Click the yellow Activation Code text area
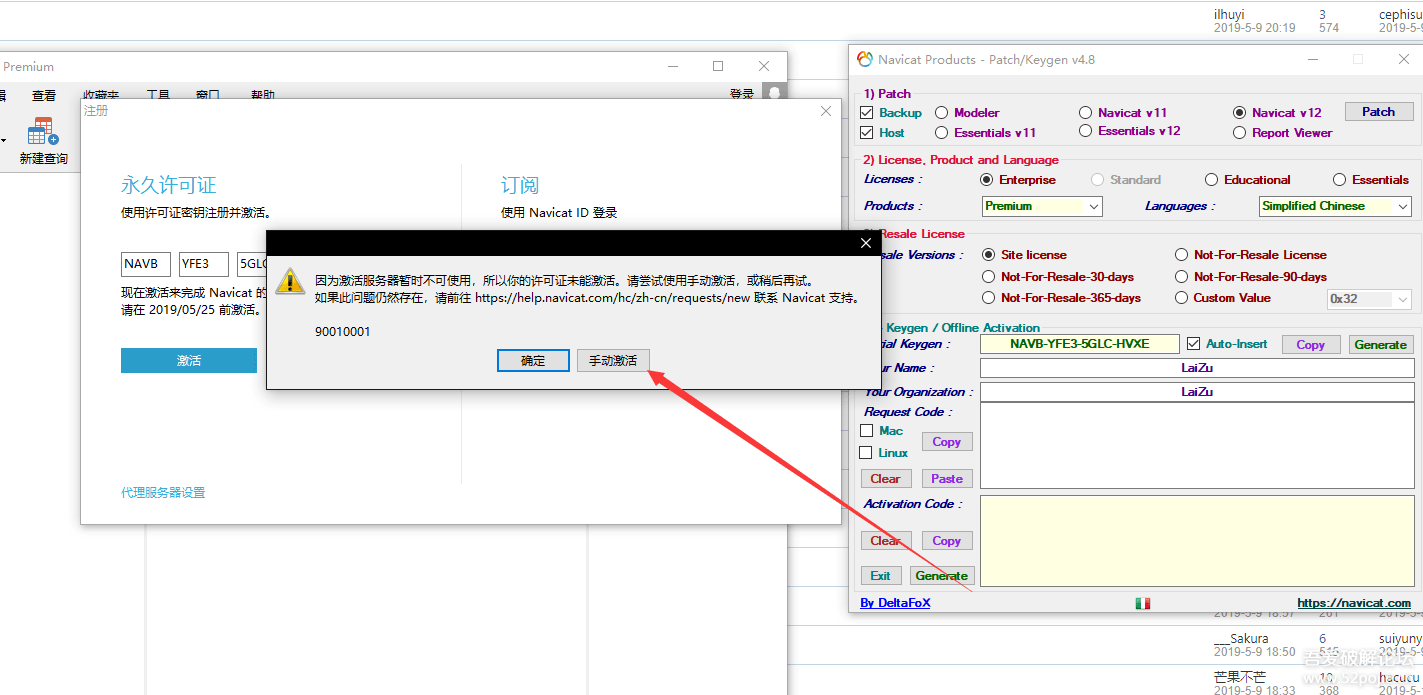The image size is (1423, 695). point(1197,540)
